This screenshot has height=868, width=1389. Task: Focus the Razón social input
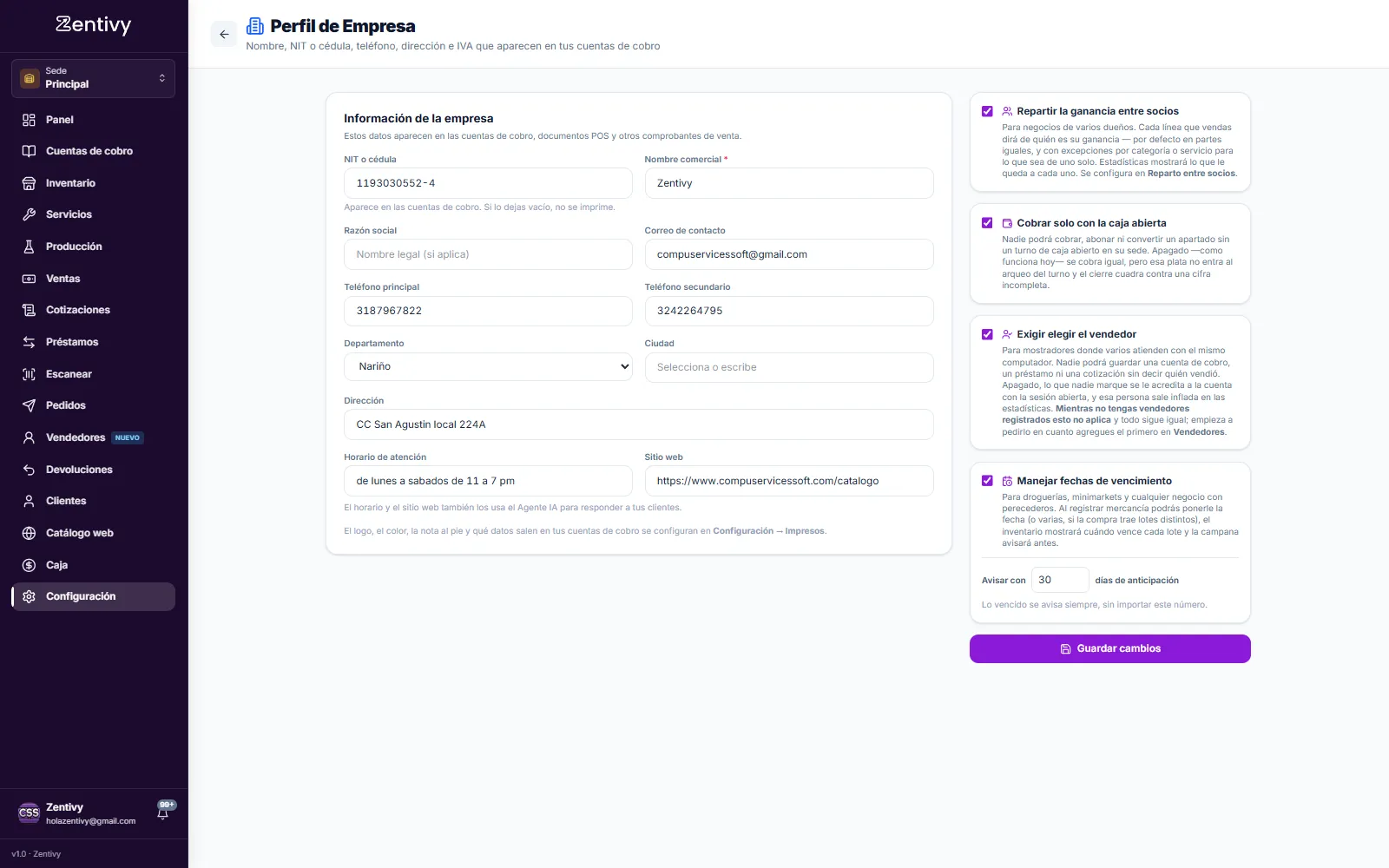pos(488,254)
